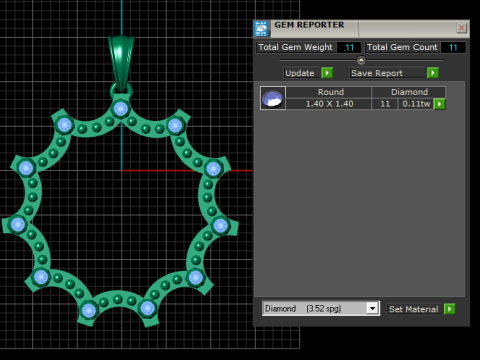Click the Total Gem Weight label

[295, 47]
